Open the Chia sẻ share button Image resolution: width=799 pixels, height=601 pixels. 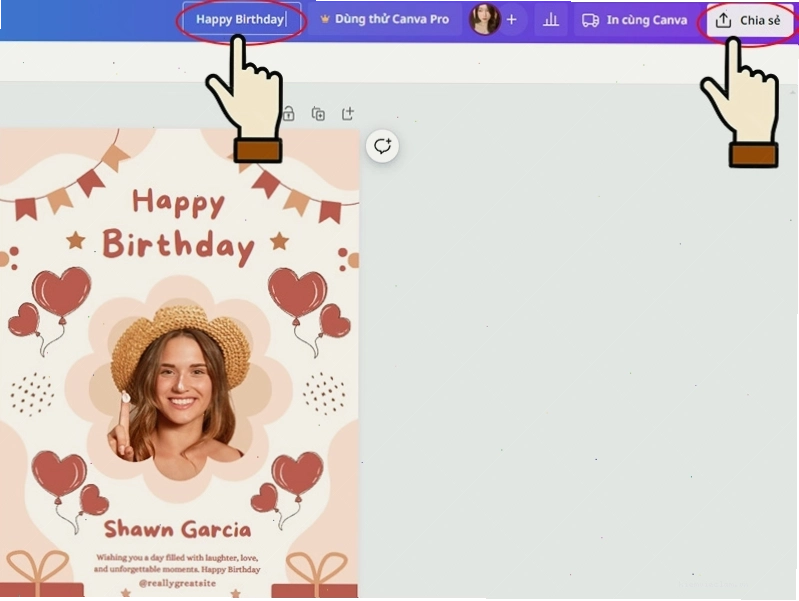tap(749, 20)
